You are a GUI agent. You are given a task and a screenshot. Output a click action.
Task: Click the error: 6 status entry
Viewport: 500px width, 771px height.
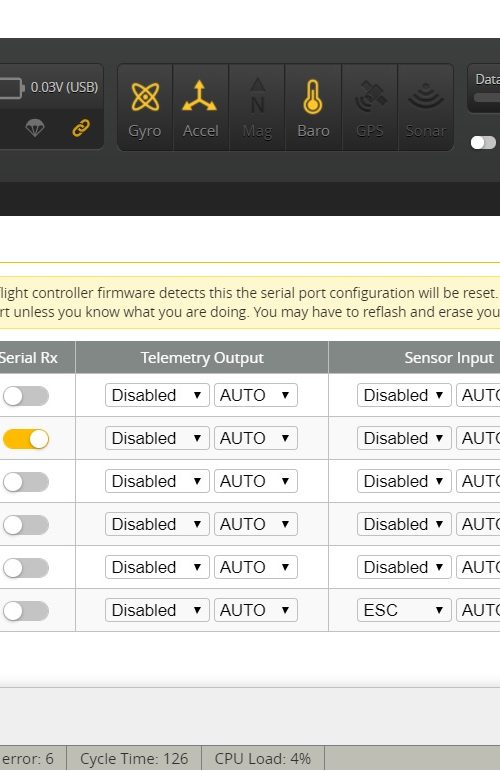click(x=27, y=758)
